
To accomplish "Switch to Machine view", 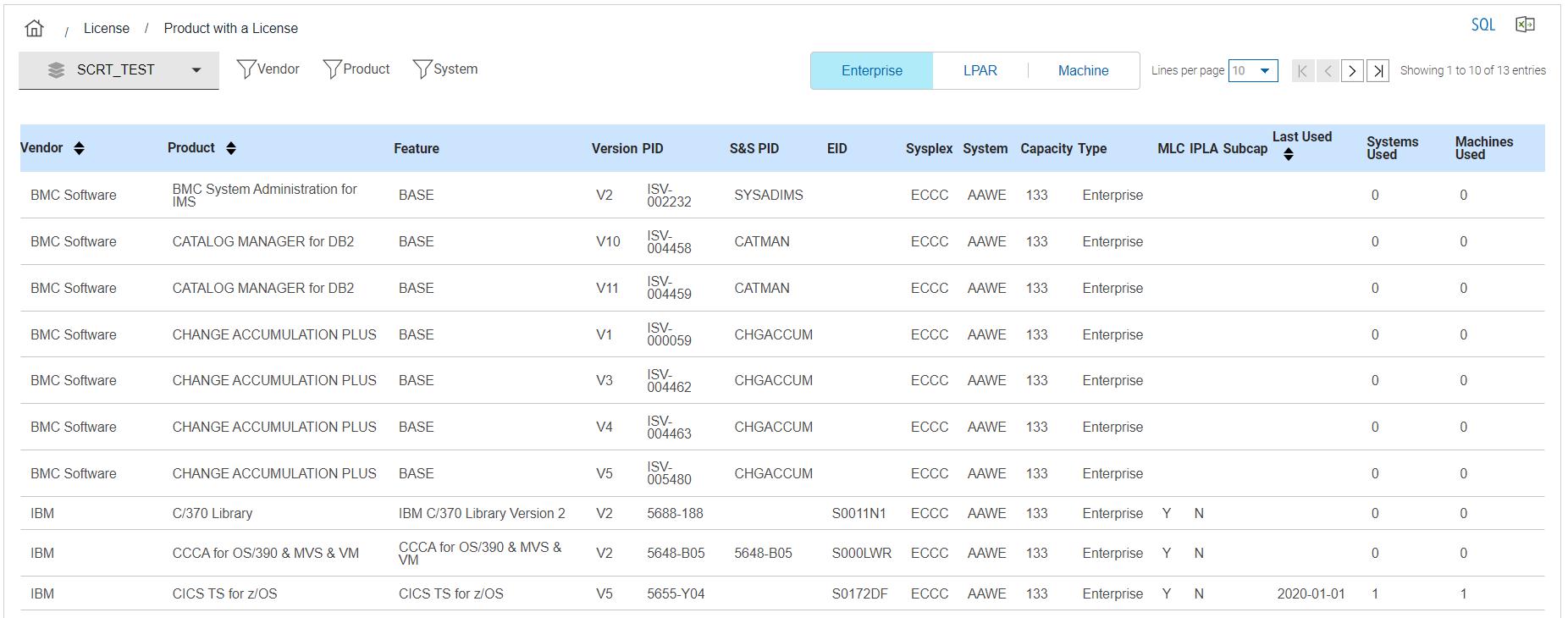I will [x=1083, y=71].
